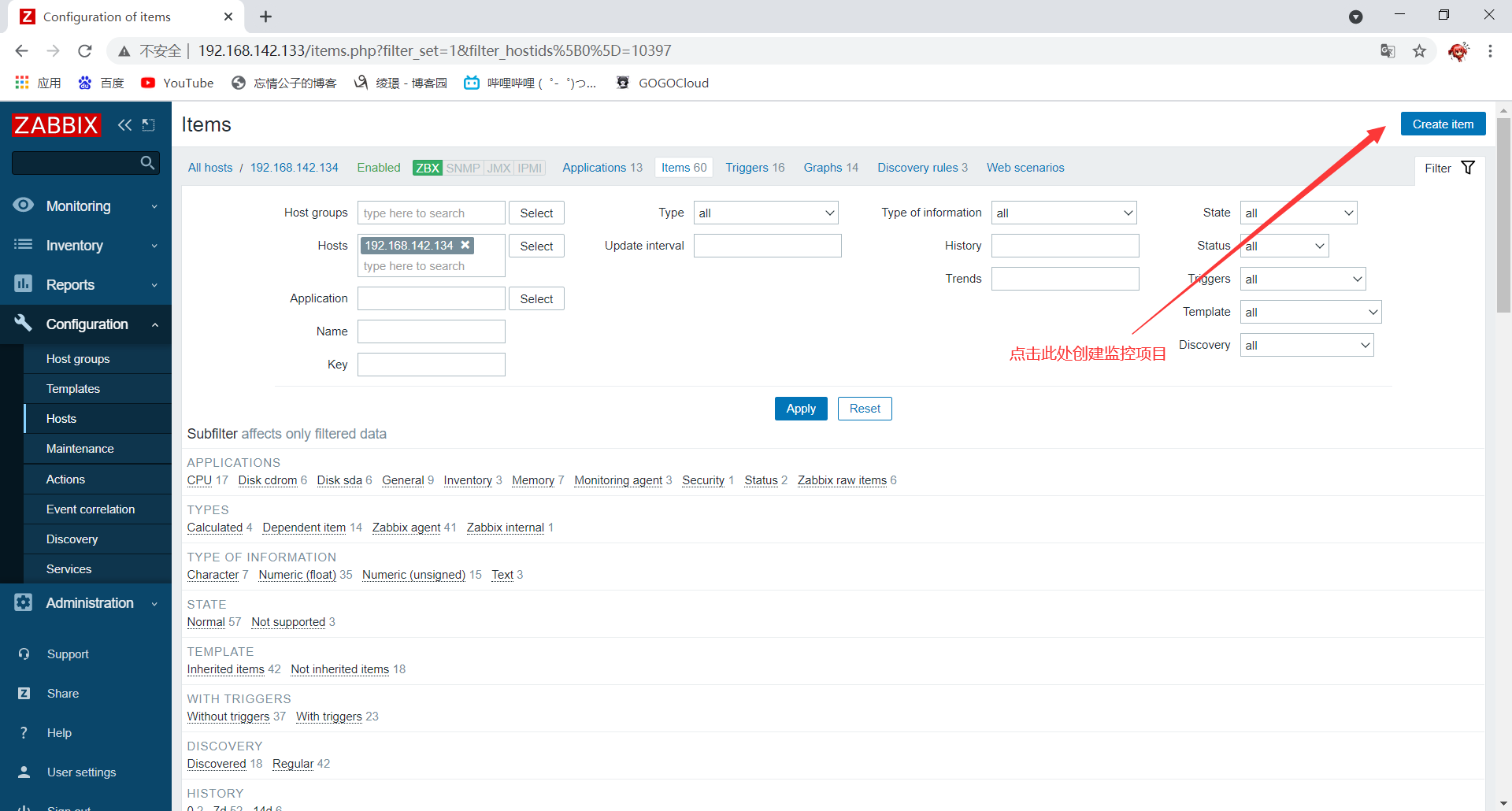Click the ZABBIX logo

pyautogui.click(x=56, y=124)
